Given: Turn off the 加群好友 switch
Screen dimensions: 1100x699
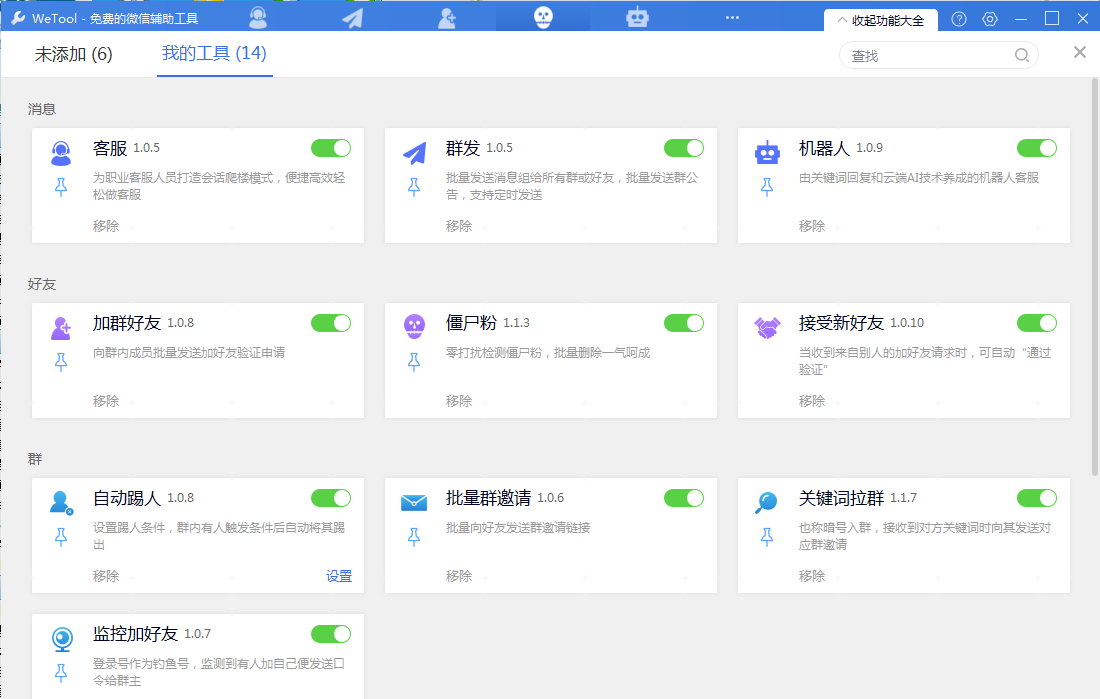Looking at the screenshot, I should pos(331,323).
